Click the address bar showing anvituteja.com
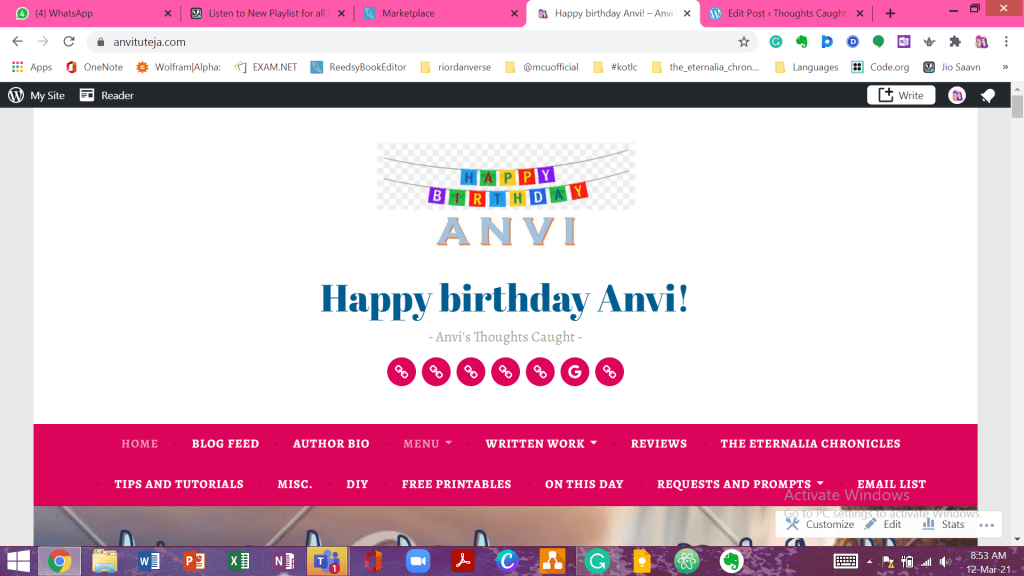Screen dimensions: 1024x576 [400, 42]
